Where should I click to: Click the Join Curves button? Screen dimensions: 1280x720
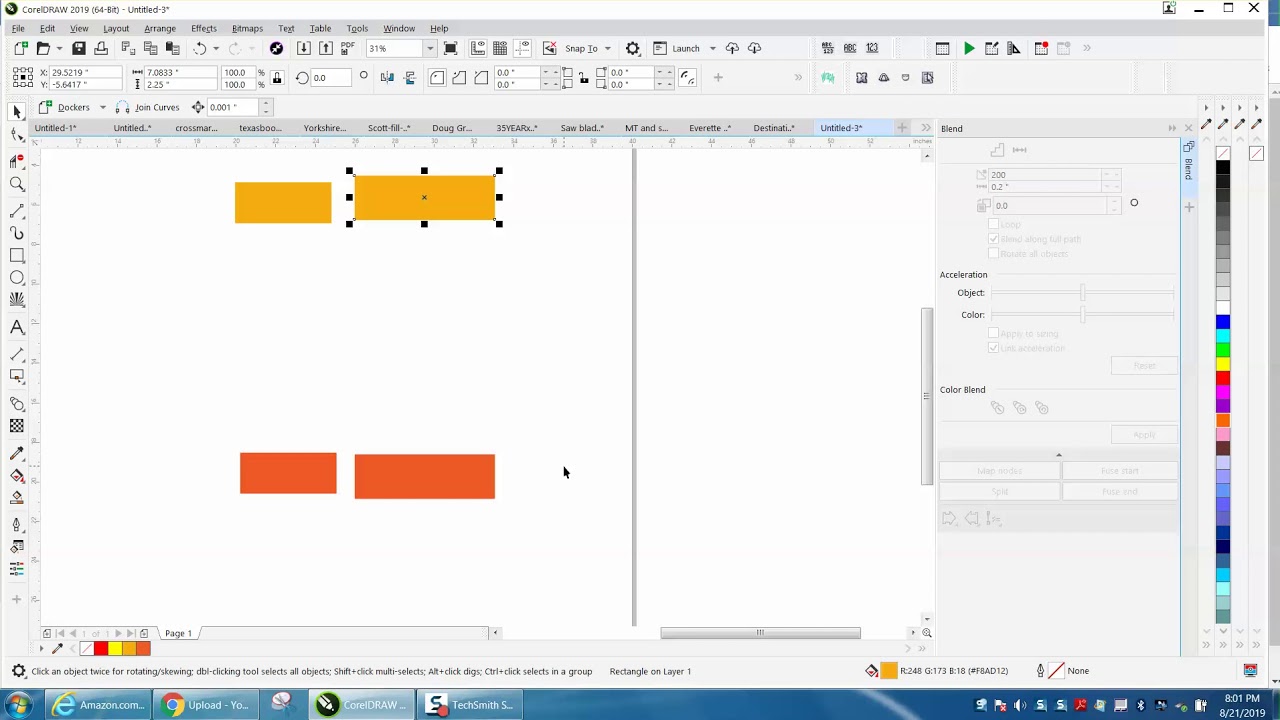pos(147,107)
